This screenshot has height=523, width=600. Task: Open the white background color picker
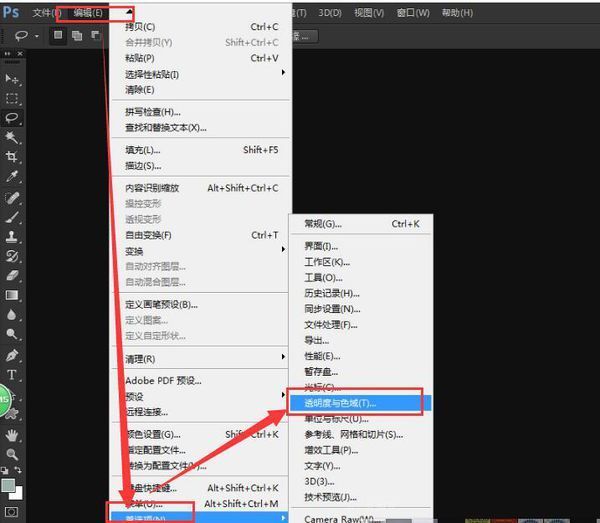[x=18, y=494]
